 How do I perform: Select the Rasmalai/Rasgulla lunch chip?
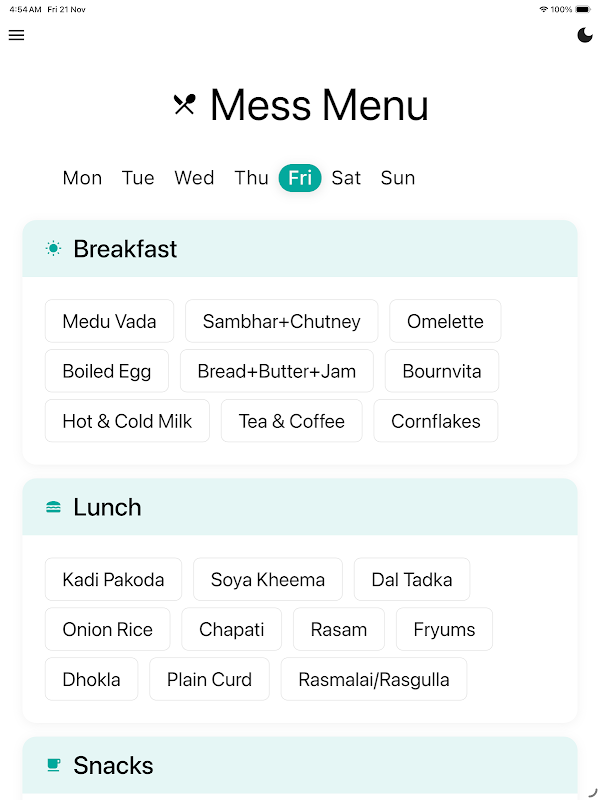coord(374,679)
